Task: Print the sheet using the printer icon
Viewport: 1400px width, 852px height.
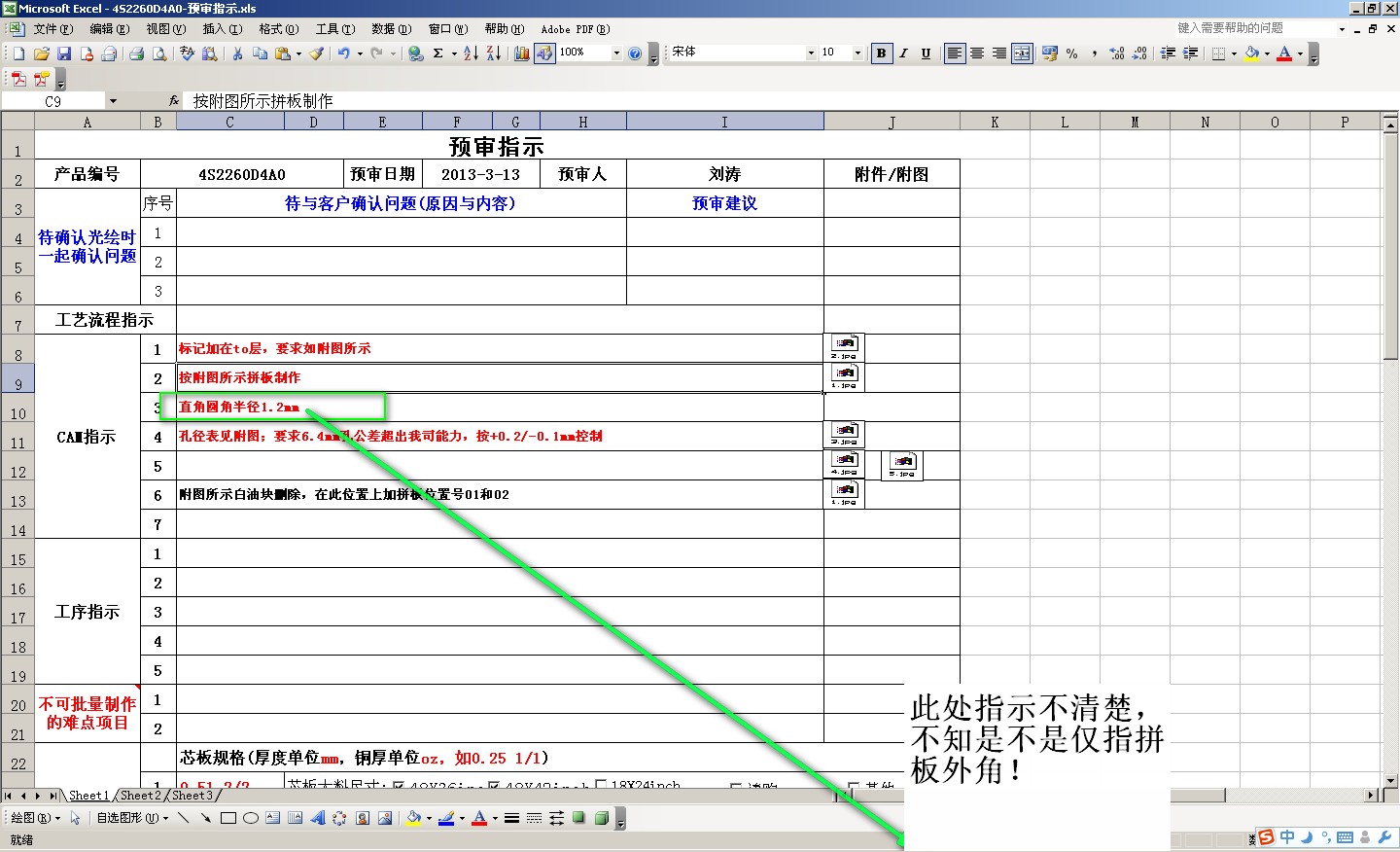Action: point(136,53)
